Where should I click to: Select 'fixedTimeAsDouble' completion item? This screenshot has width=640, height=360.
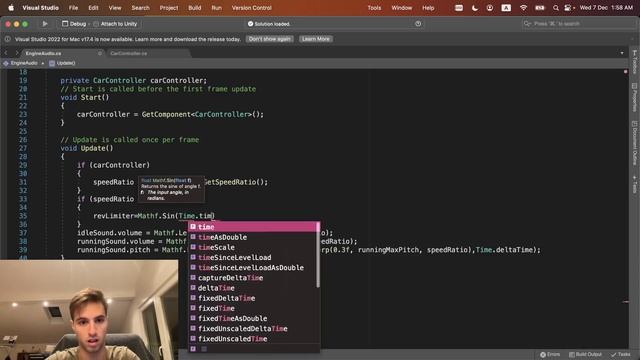(253, 319)
